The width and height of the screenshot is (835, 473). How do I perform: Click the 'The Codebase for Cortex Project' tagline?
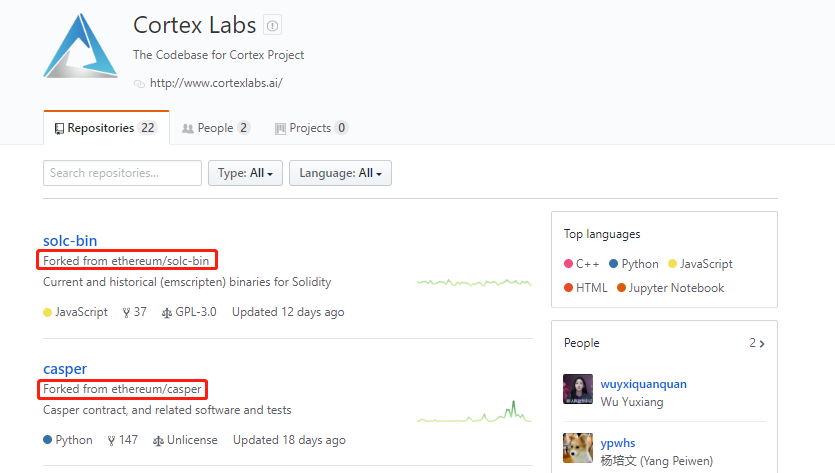218,55
